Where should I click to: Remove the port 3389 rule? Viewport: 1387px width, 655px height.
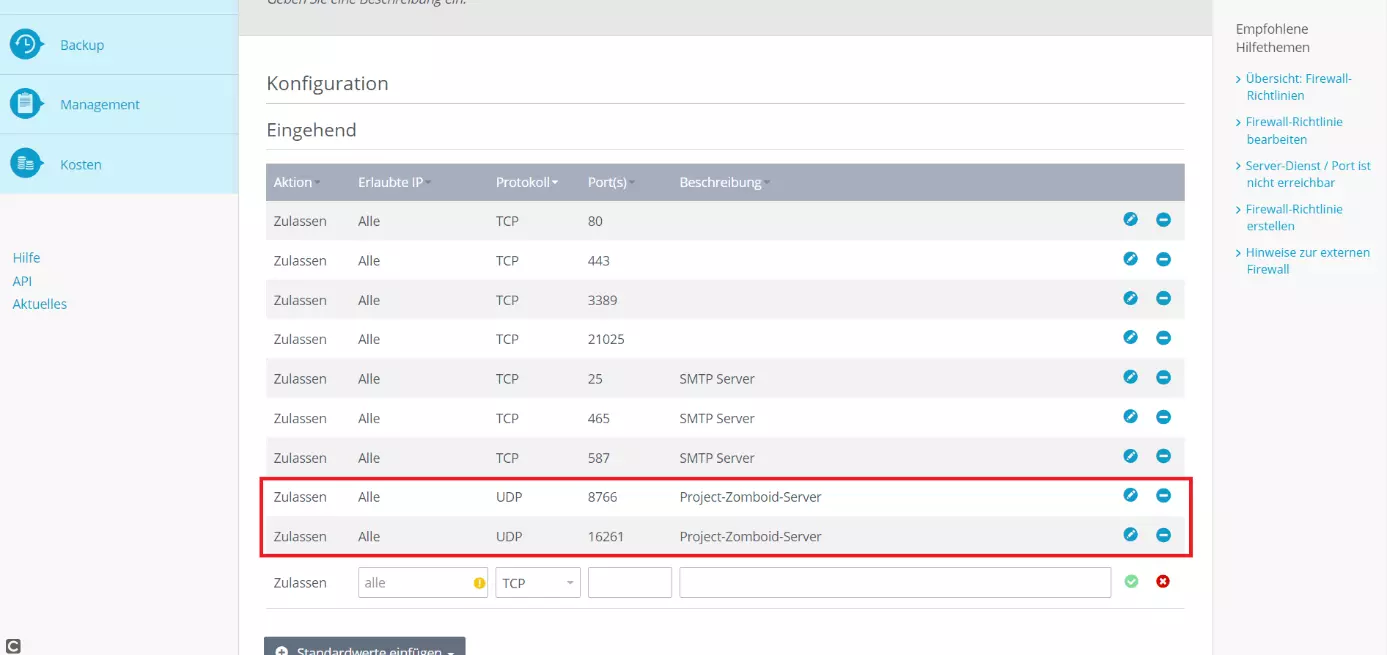coord(1163,298)
